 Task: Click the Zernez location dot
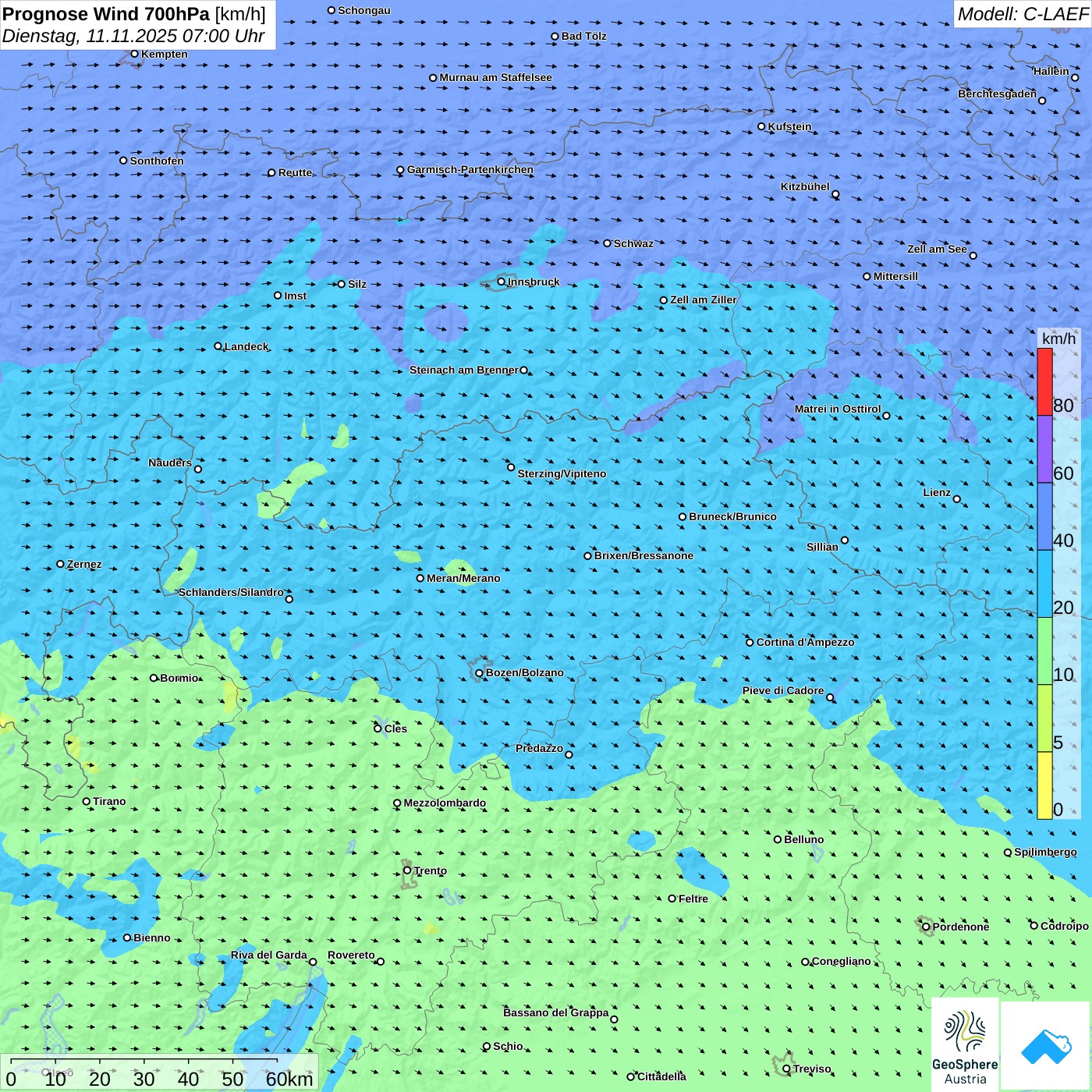coord(61,564)
